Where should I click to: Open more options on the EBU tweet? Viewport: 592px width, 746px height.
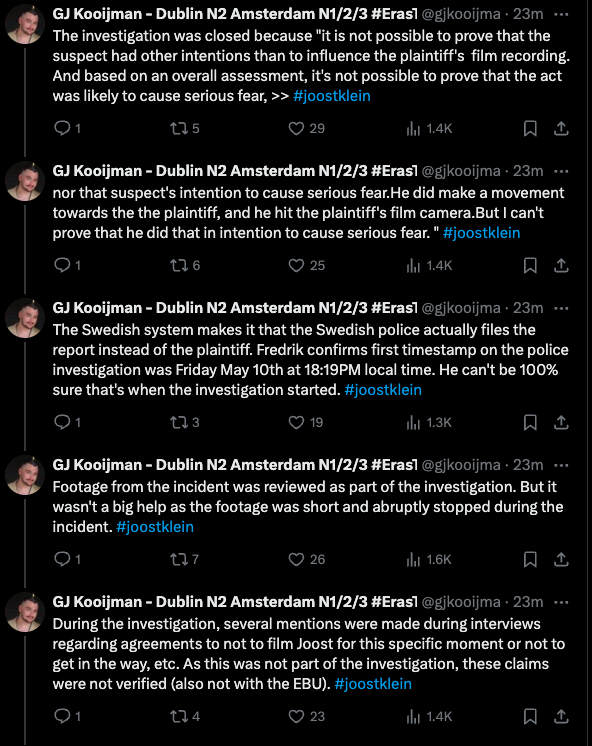click(562, 602)
